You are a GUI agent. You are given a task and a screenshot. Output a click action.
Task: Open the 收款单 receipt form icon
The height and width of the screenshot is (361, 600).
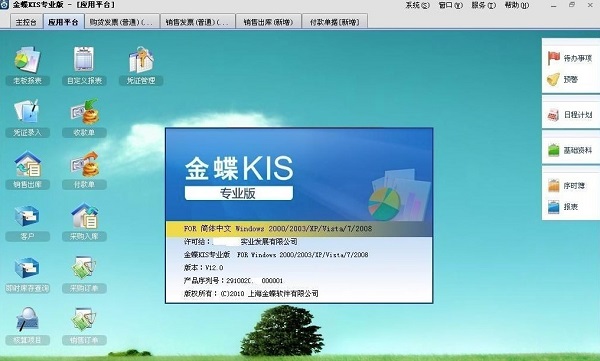pos(84,117)
